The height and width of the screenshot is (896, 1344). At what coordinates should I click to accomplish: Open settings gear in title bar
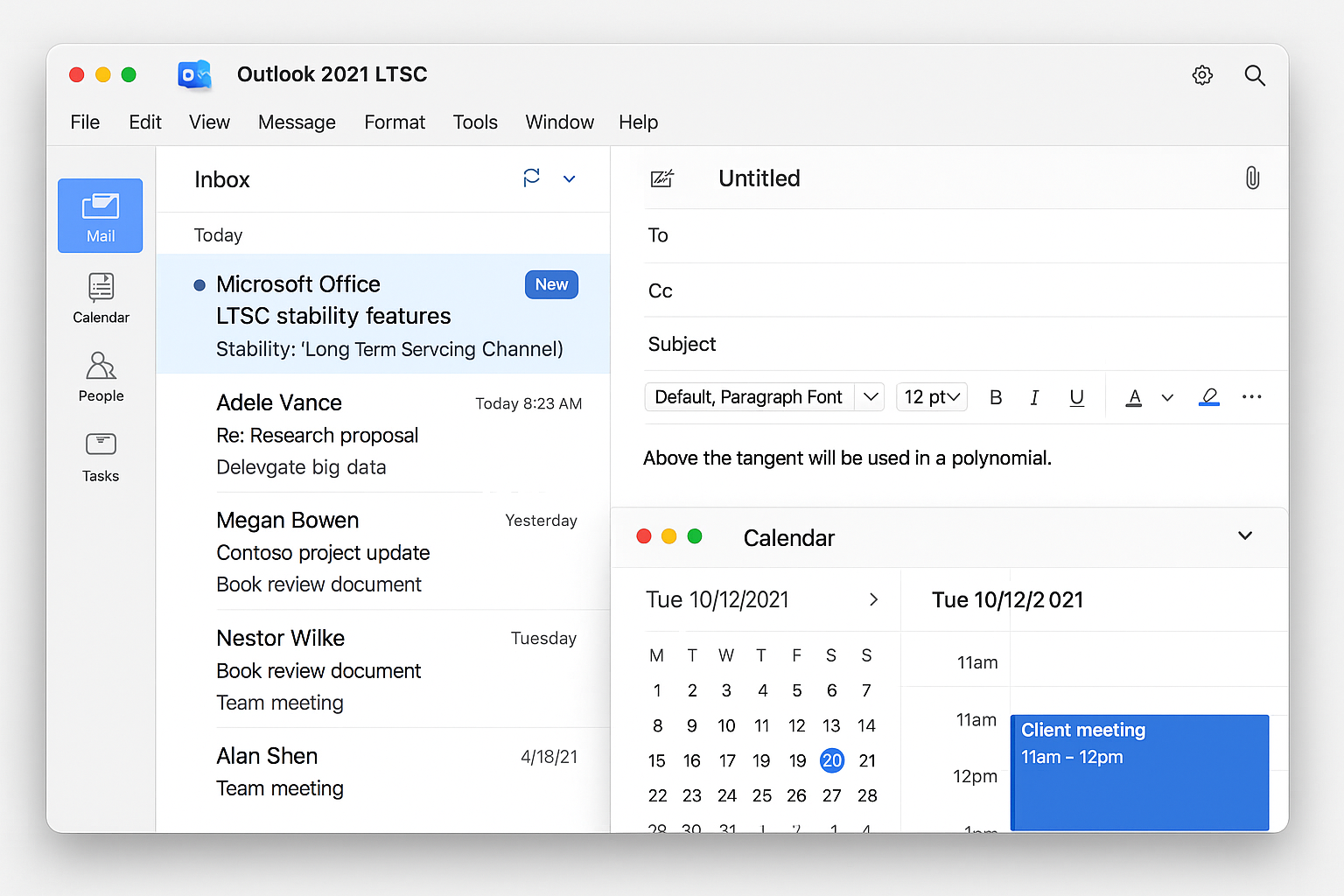click(1202, 75)
